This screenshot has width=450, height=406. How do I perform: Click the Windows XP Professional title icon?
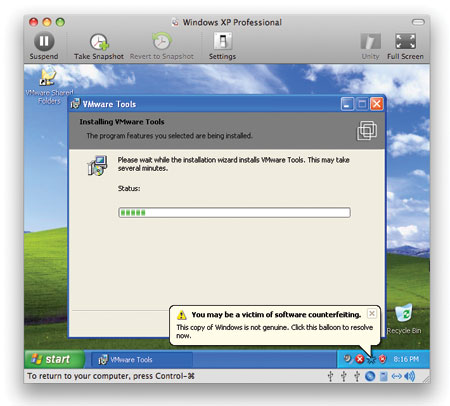tap(175, 22)
